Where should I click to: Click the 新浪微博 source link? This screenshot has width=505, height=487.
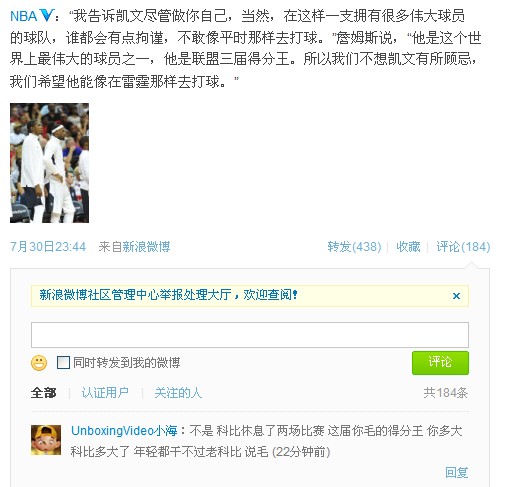[146, 247]
